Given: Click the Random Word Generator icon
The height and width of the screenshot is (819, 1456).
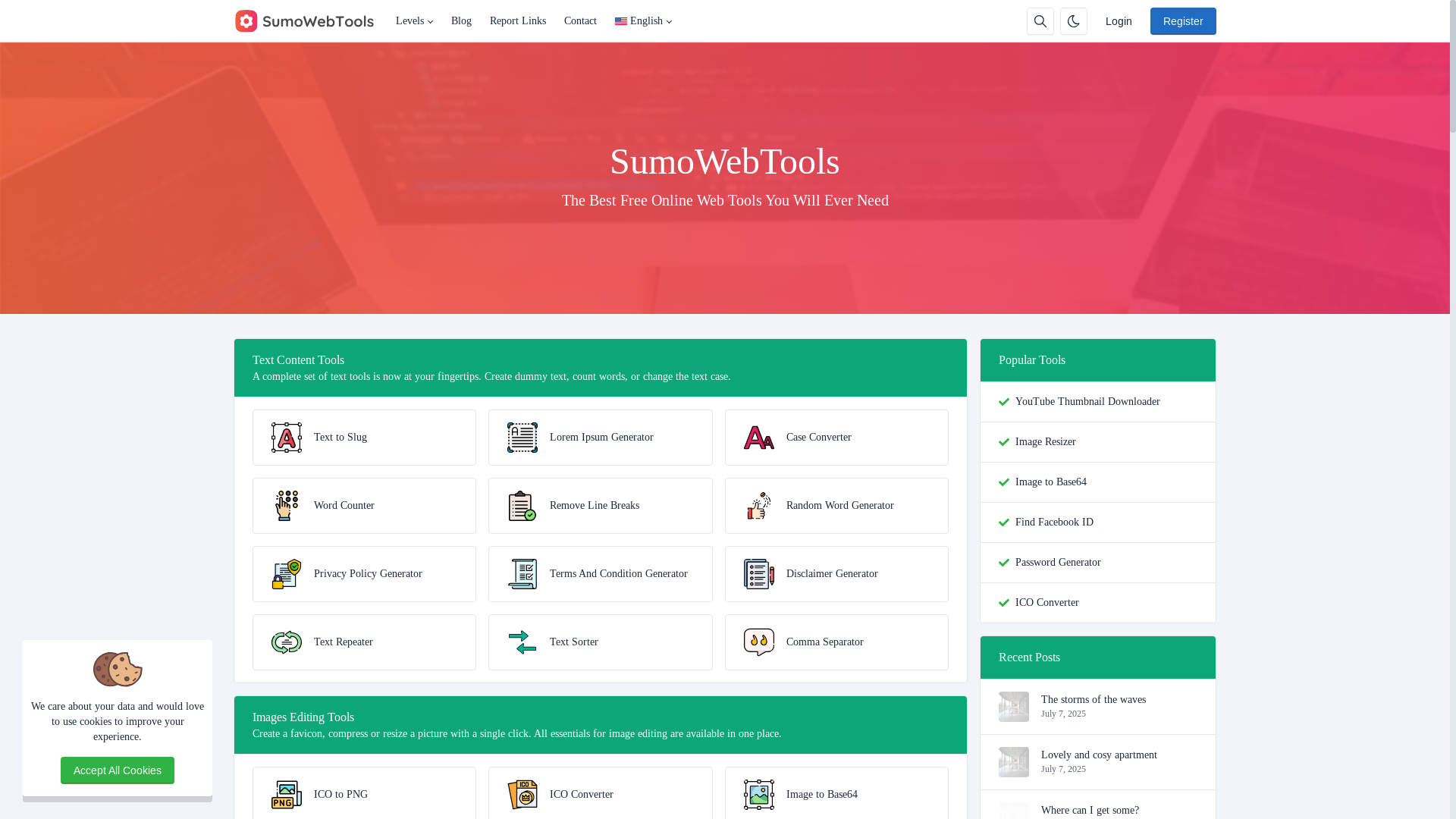Looking at the screenshot, I should [x=759, y=506].
